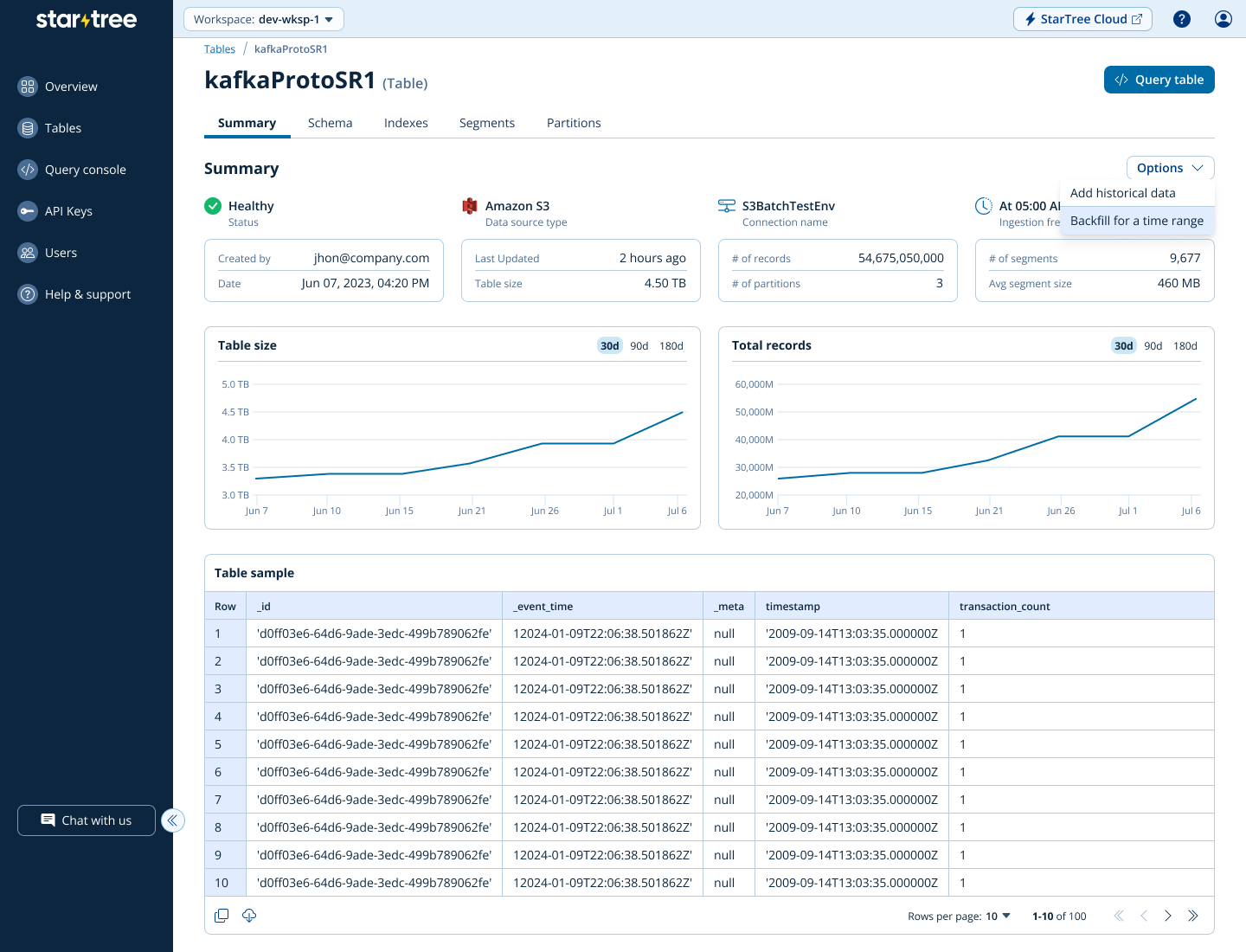Go to next page of table sample
The width and height of the screenshot is (1246, 952).
click(1168, 916)
